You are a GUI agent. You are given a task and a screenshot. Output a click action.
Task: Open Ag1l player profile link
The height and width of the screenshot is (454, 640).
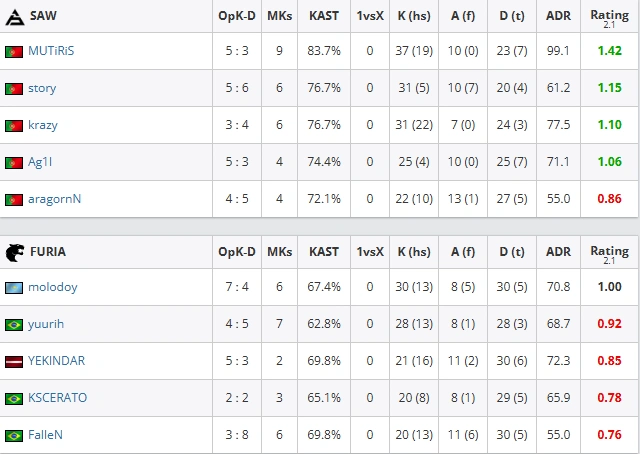click(40, 162)
